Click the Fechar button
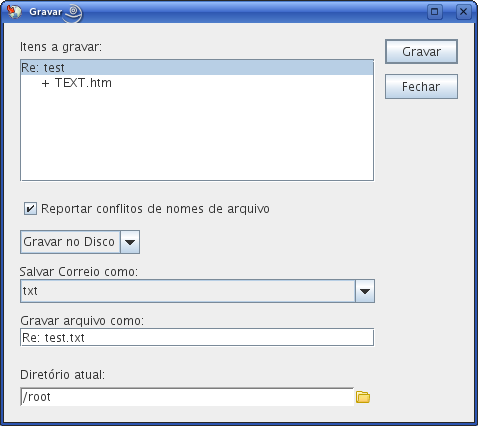Screen dimensions: 478x426 [x=421, y=87]
